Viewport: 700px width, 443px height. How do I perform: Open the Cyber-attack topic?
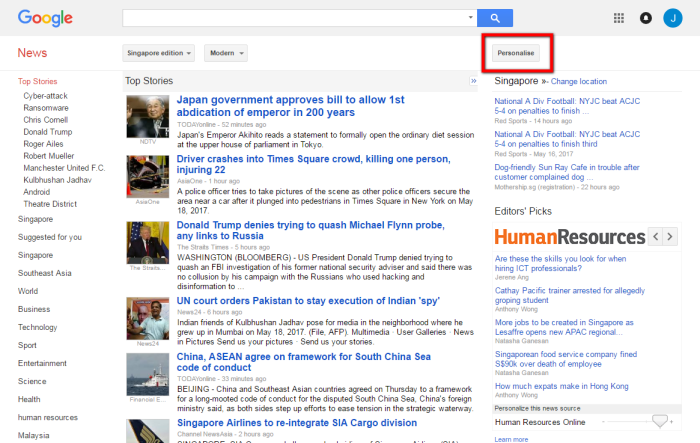tap(46, 96)
